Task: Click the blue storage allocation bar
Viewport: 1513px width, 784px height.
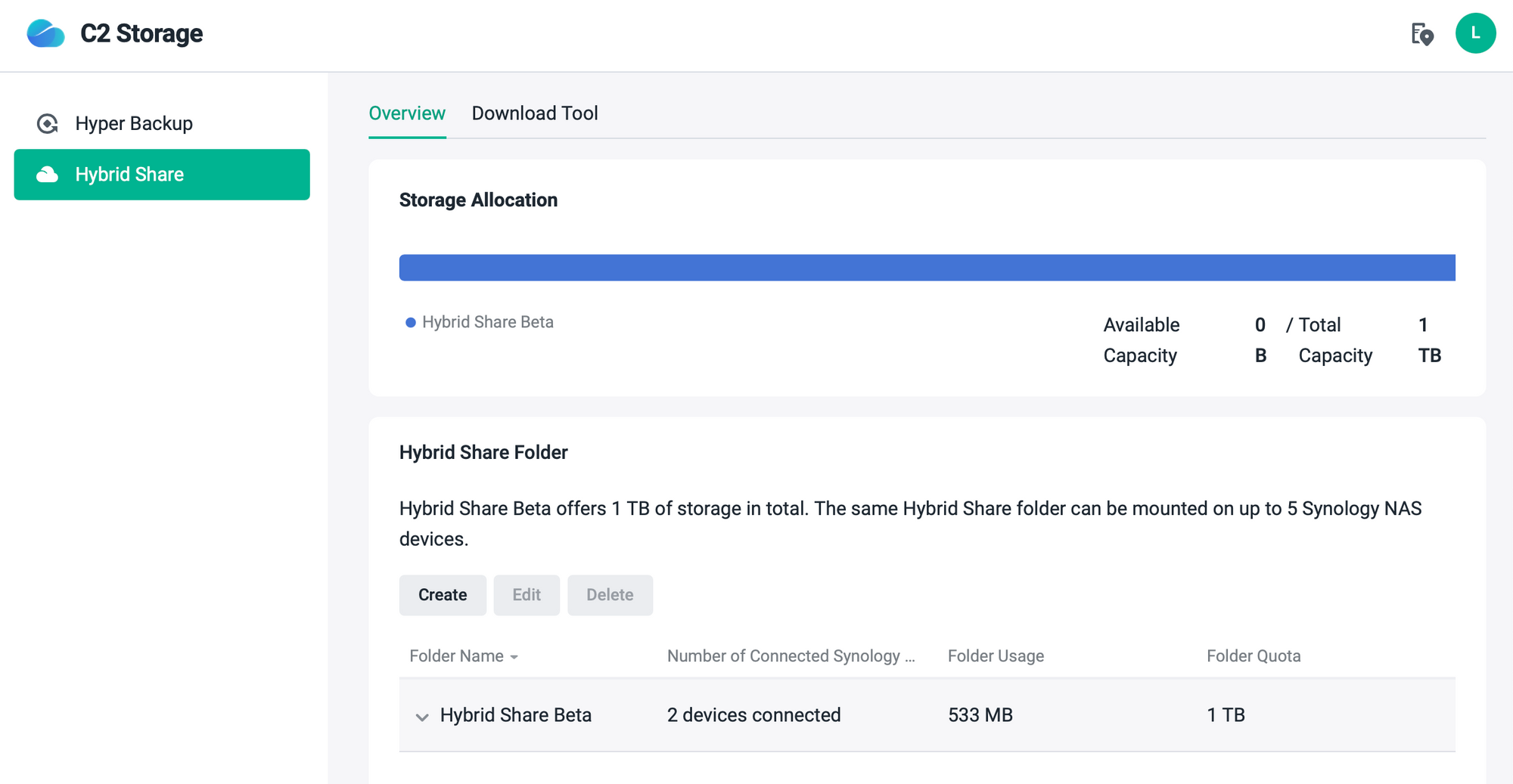Action: (927, 268)
